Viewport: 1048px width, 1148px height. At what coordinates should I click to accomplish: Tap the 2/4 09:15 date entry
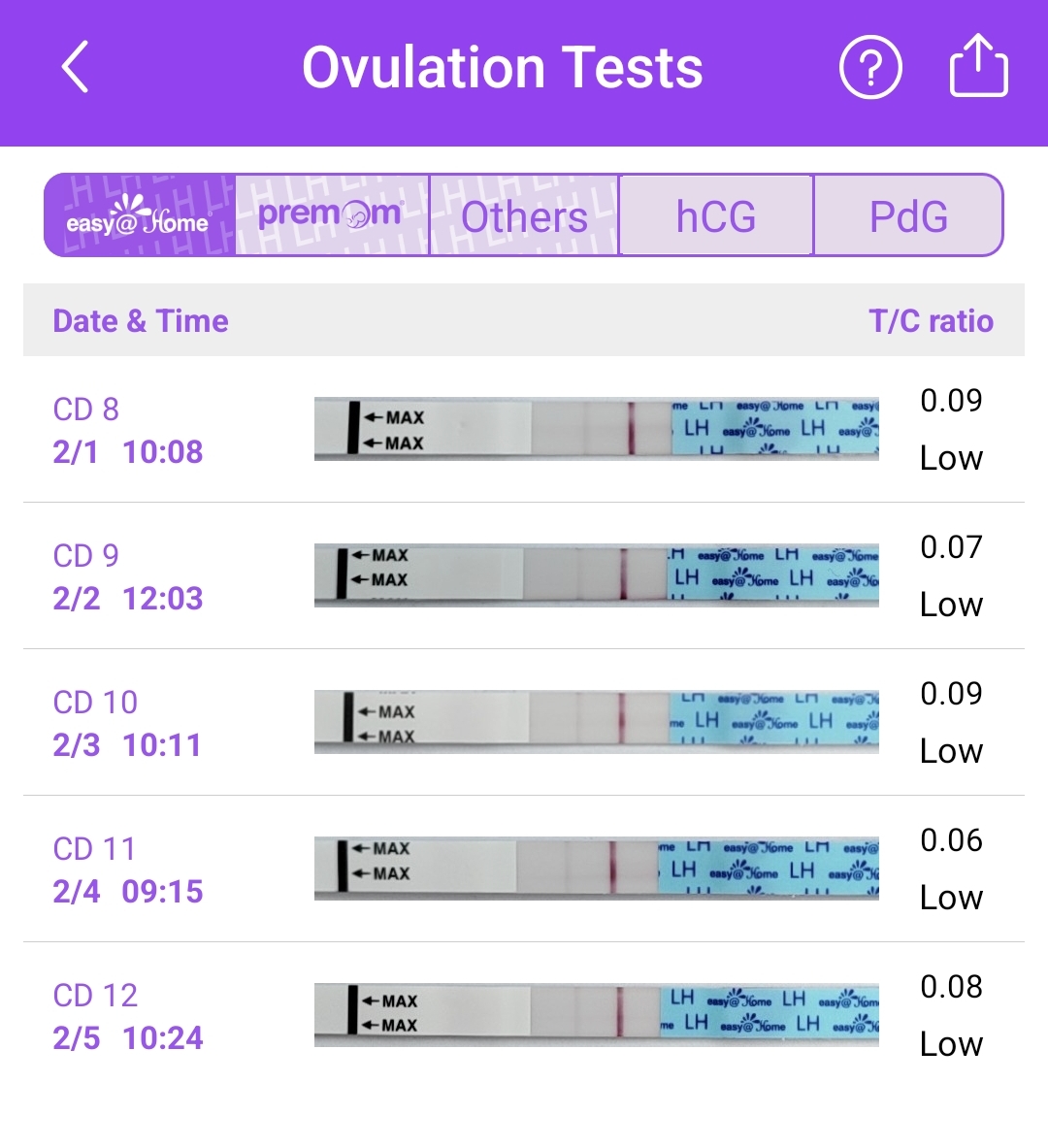(128, 891)
